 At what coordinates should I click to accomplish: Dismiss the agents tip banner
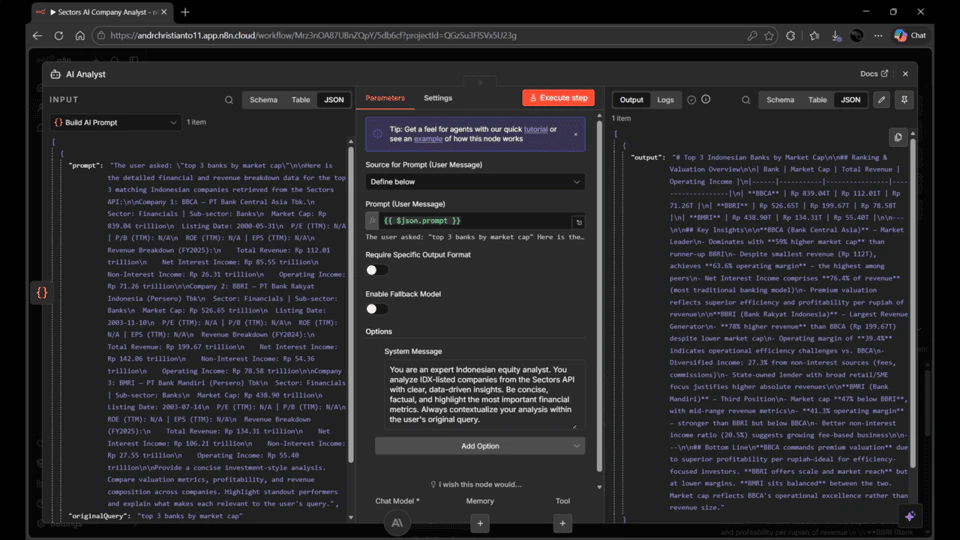tap(576, 134)
